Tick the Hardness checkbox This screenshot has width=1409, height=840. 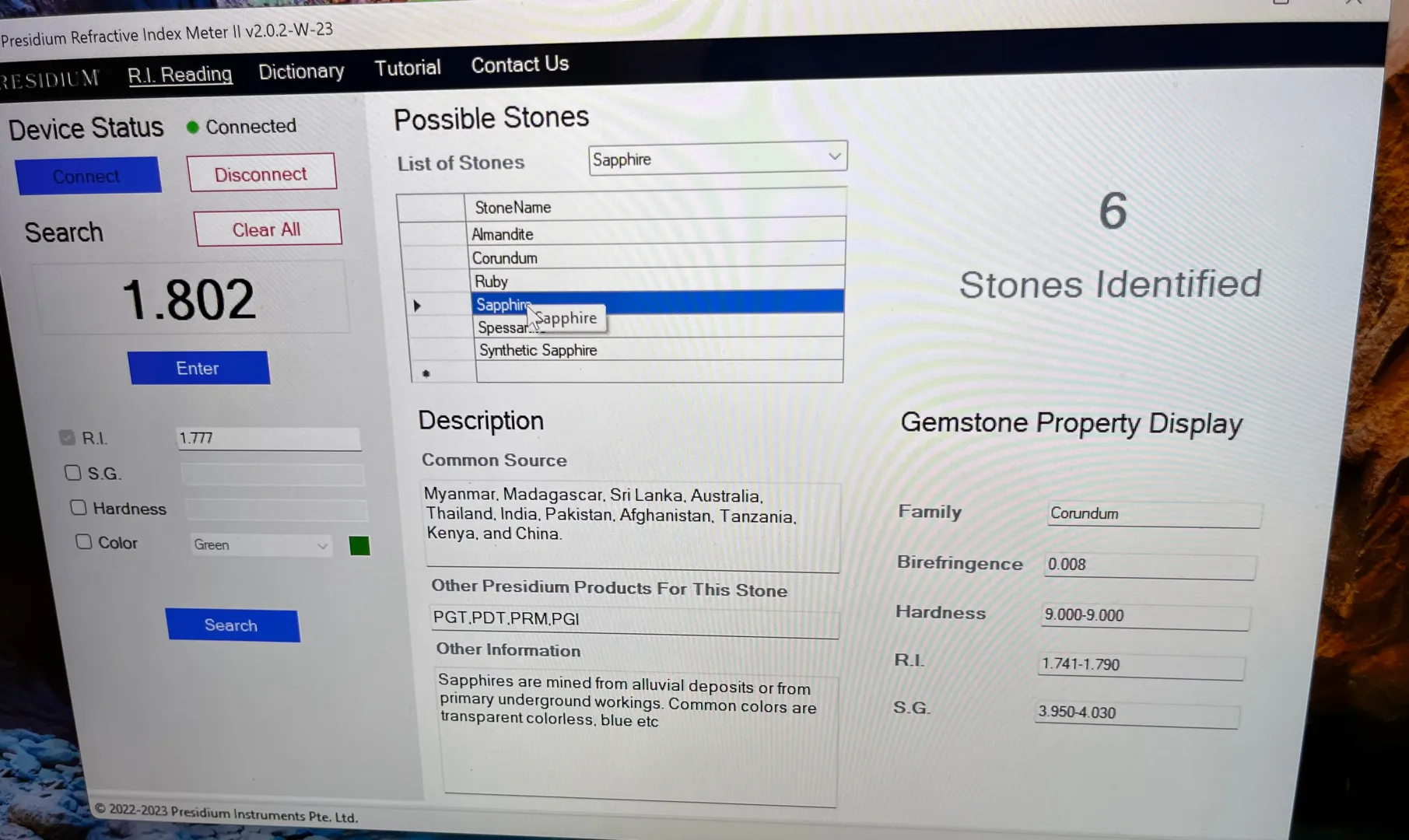click(x=78, y=508)
